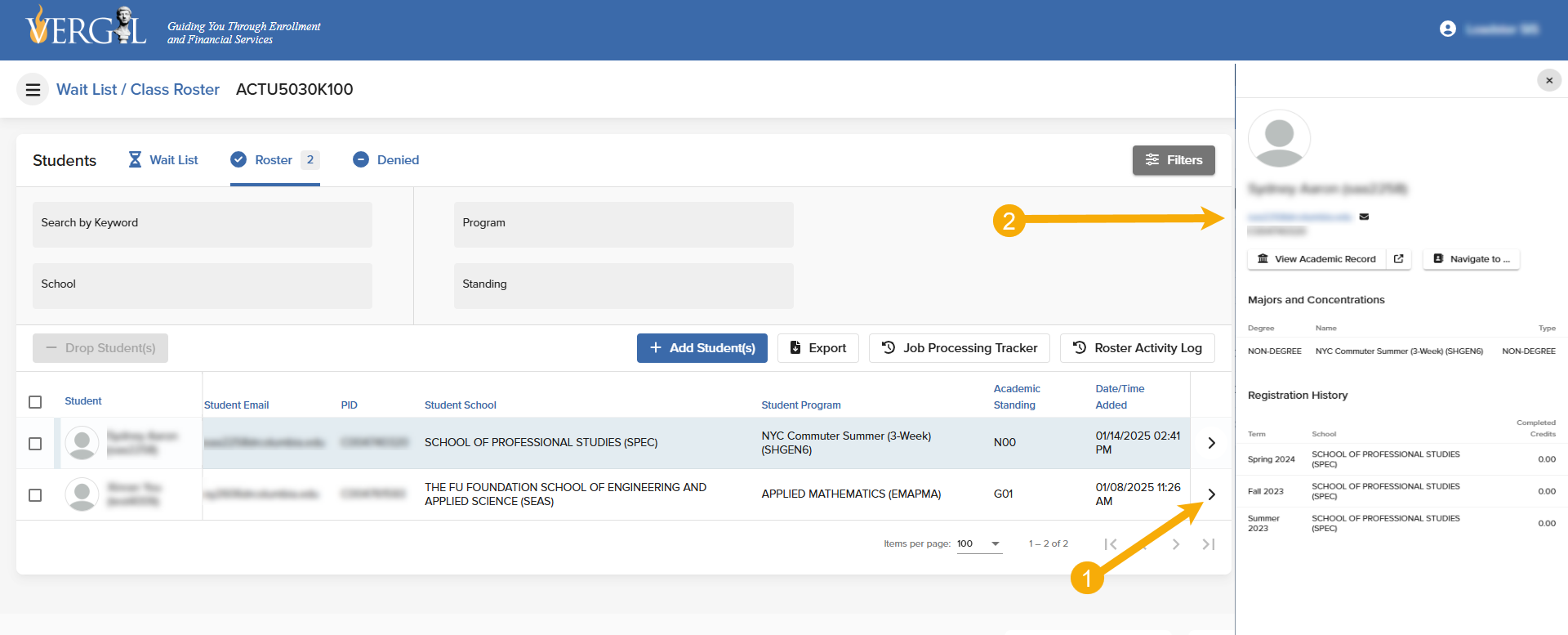Click 'SCHOOL OF PROFESSIONAL STUDIES (SPEC)' table cell
This screenshot has height=635, width=1568.
coord(541,443)
